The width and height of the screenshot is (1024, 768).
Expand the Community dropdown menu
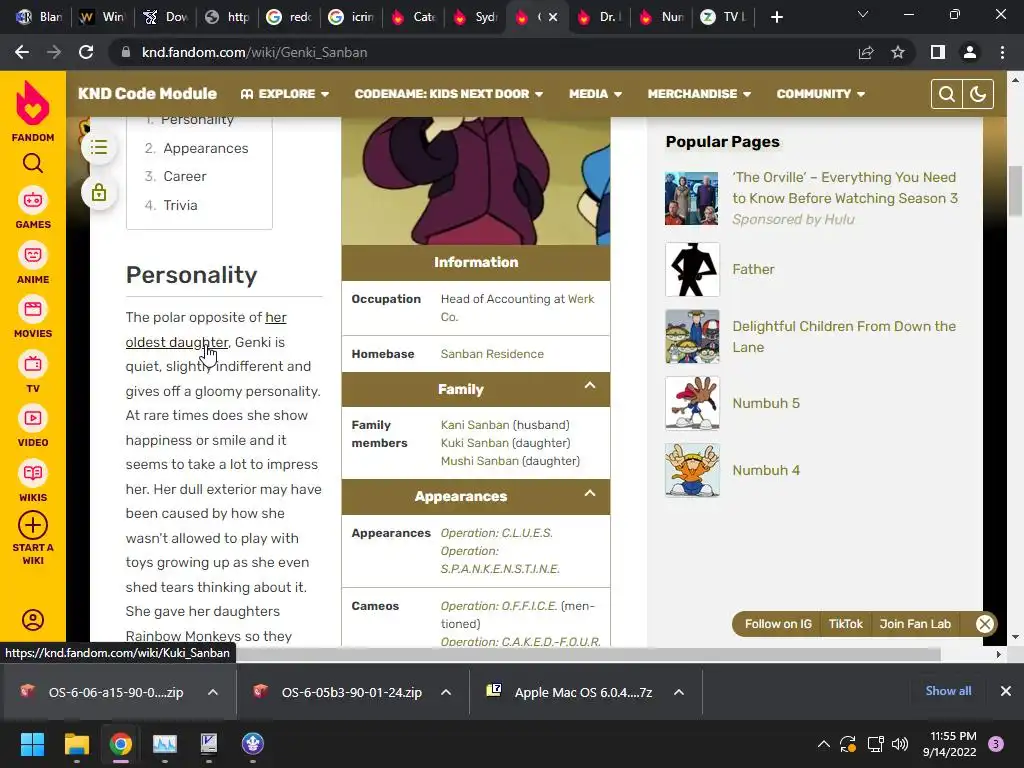pos(821,94)
